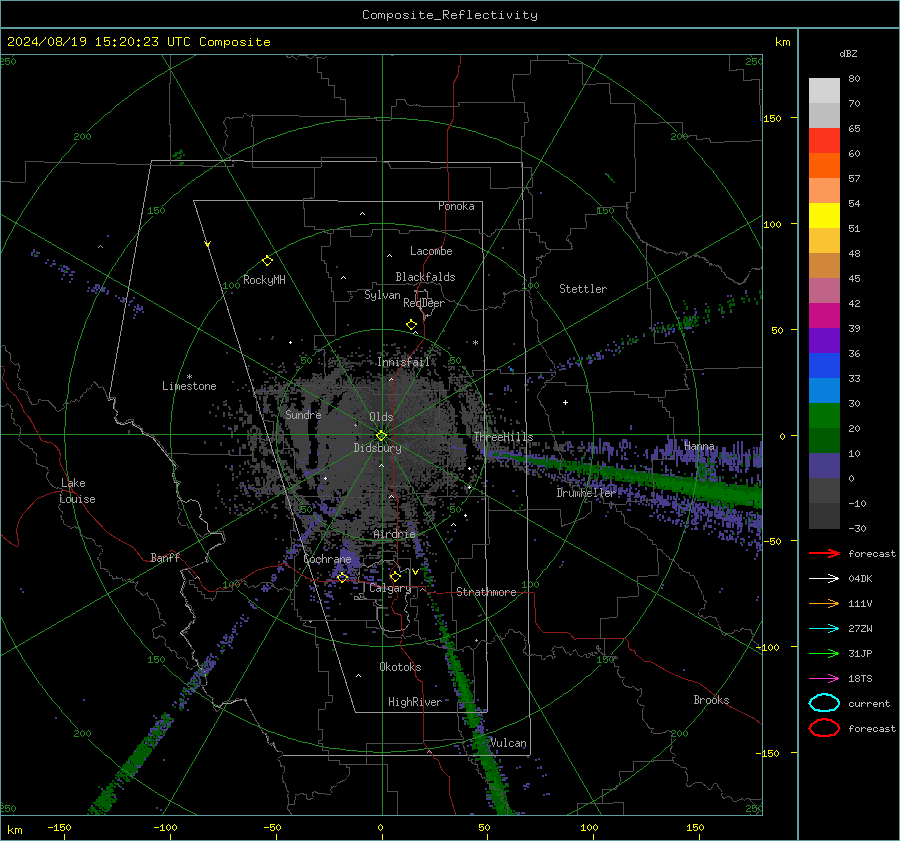900x841 pixels.
Task: Click the Airdrie city label
Action: point(394,534)
